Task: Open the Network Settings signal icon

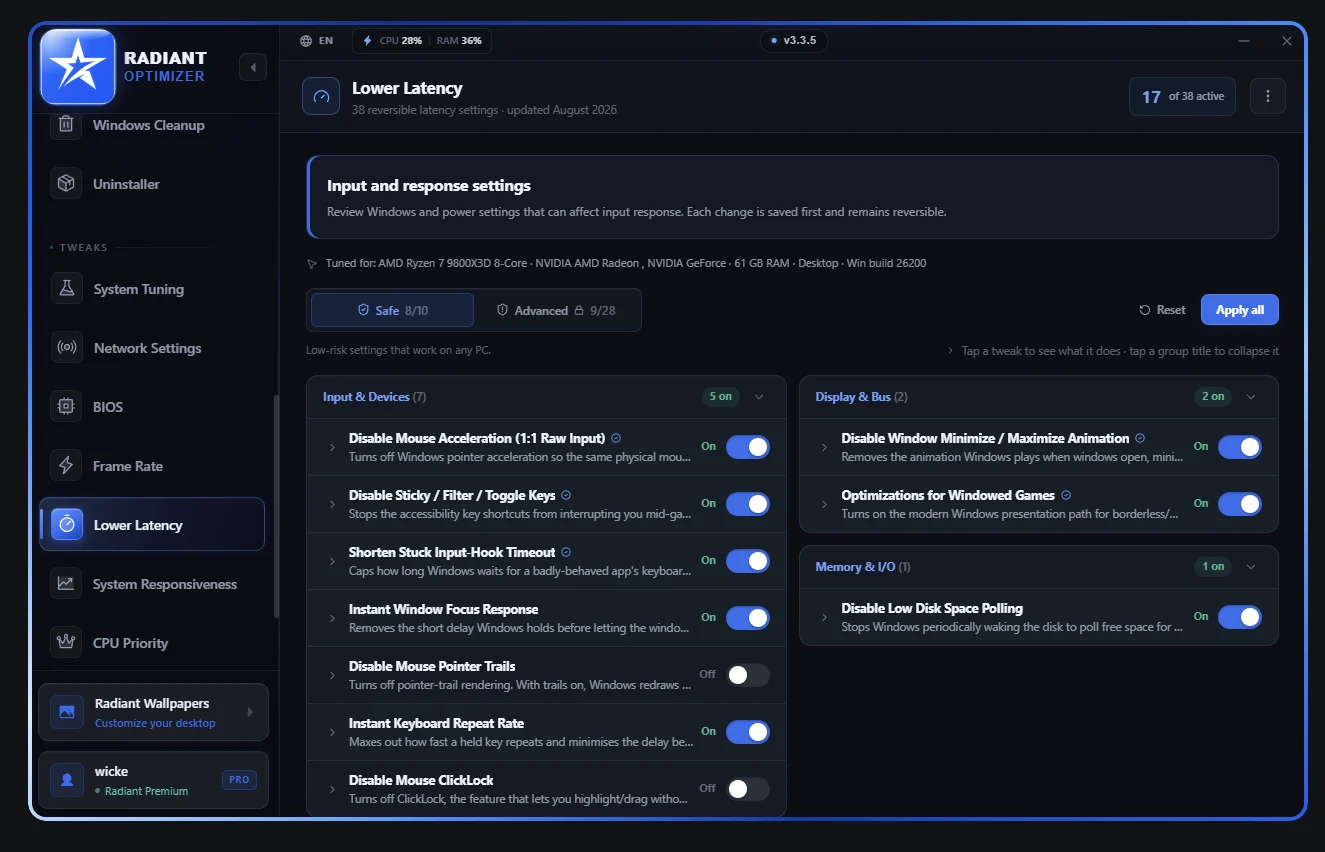Action: [x=66, y=348]
